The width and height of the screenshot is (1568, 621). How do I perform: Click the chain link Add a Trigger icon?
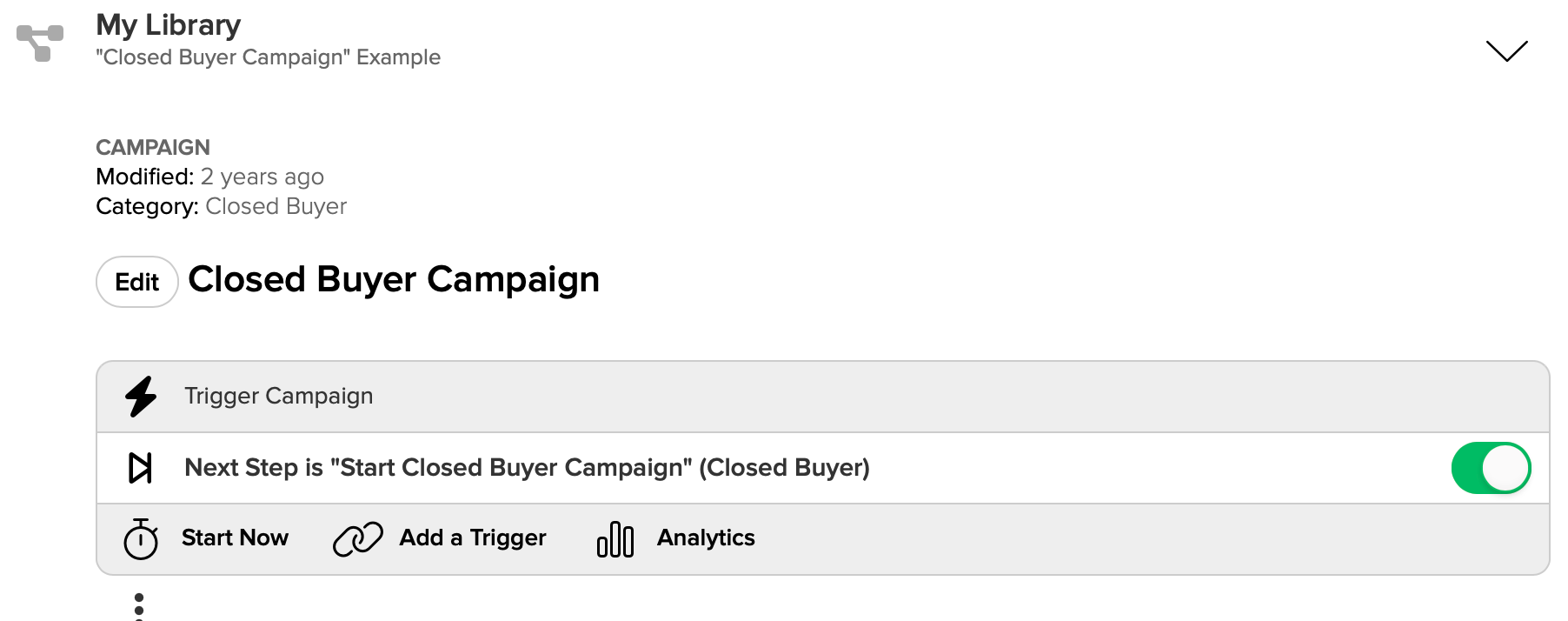(x=358, y=538)
